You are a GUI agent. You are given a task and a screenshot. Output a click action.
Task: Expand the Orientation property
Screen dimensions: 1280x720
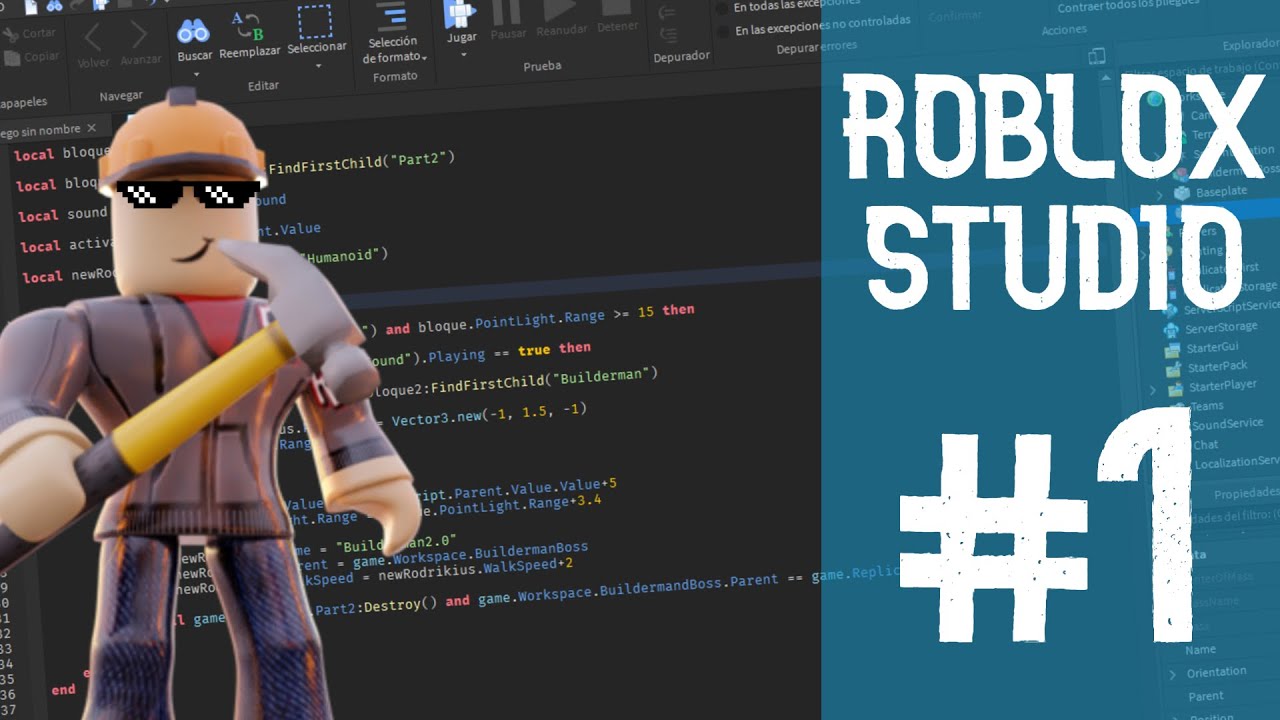(x=1173, y=675)
